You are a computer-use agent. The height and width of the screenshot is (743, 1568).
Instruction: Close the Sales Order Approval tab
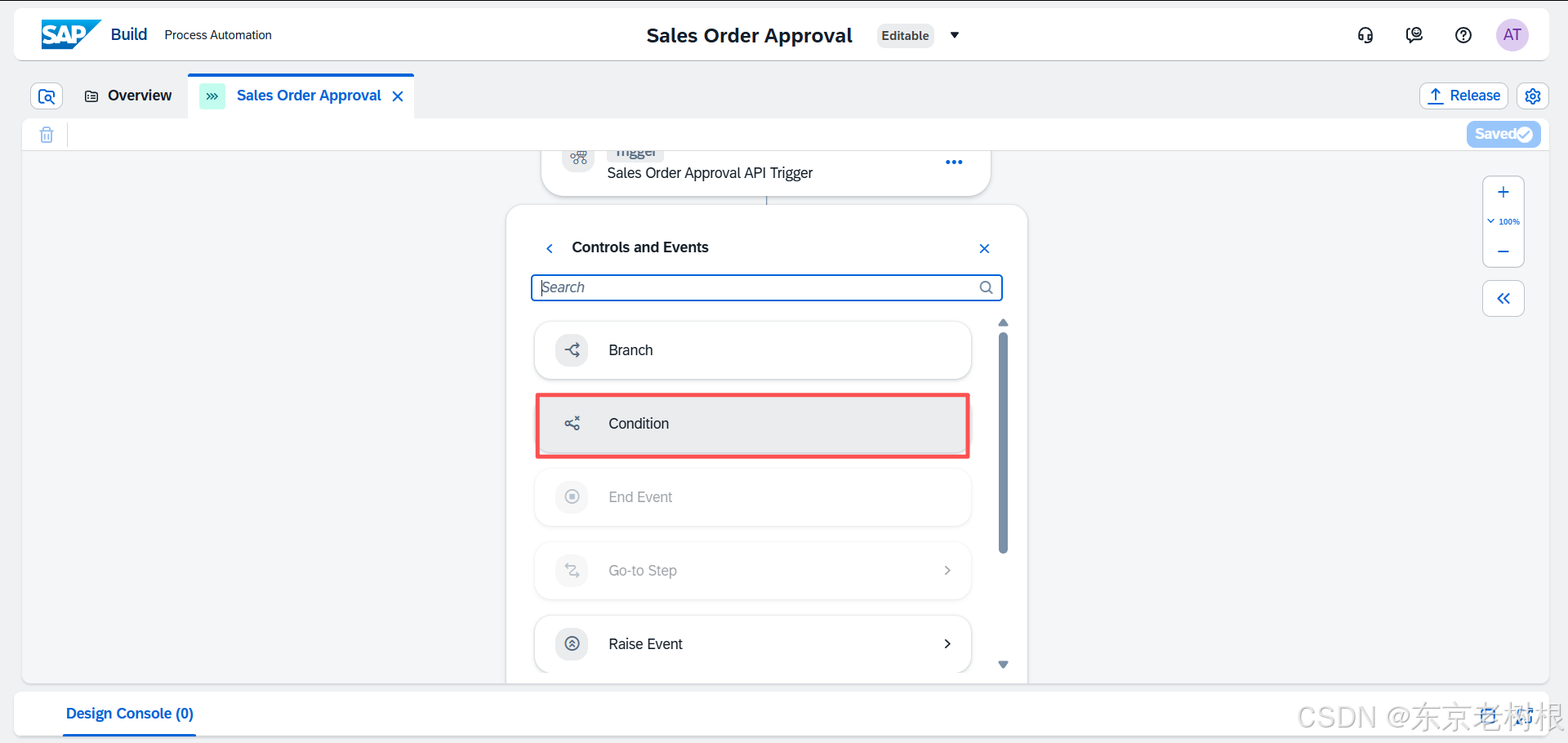(398, 96)
